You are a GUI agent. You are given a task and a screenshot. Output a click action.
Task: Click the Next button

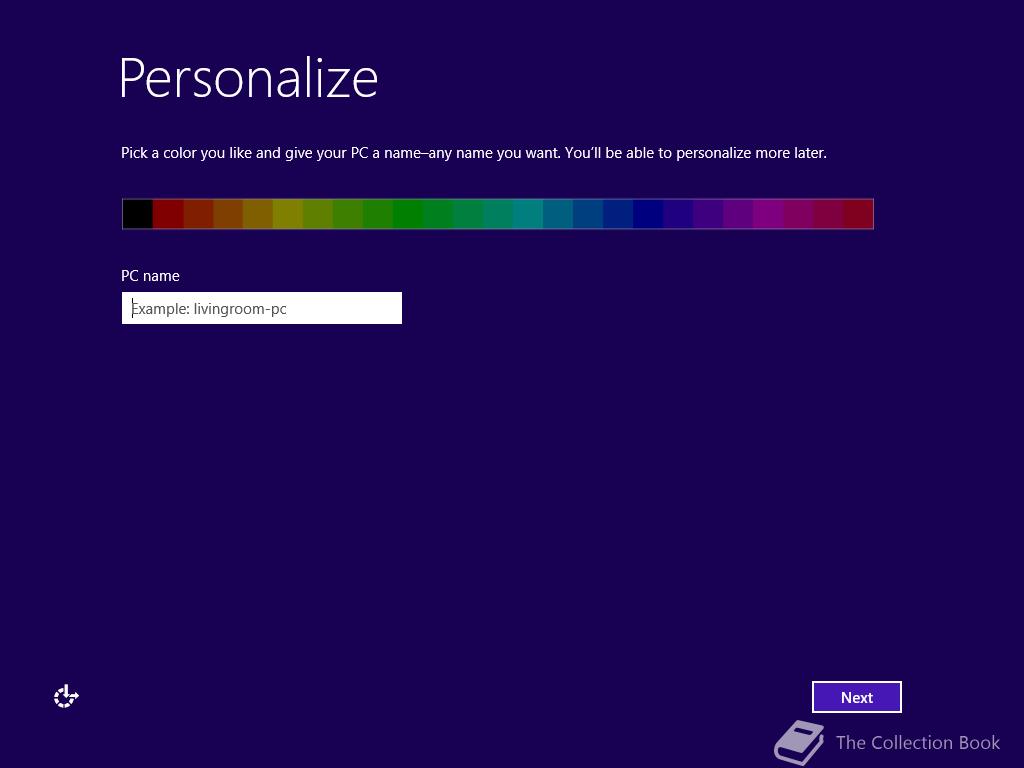856,697
